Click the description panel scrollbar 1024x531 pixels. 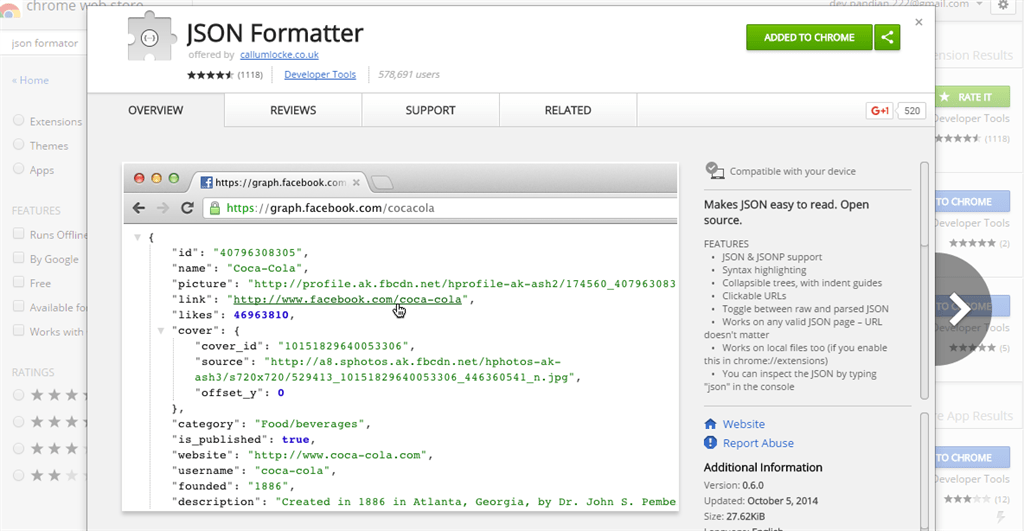[924, 281]
